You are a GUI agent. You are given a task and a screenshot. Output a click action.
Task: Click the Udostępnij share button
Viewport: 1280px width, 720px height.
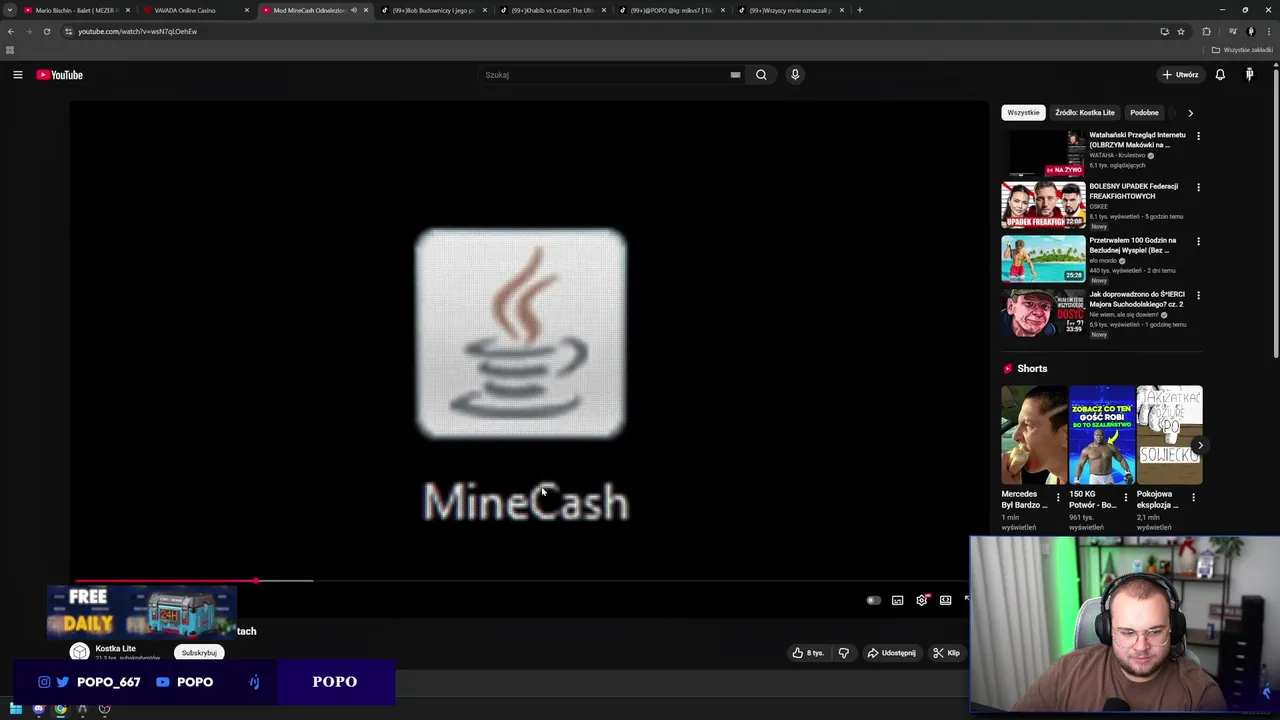point(891,653)
